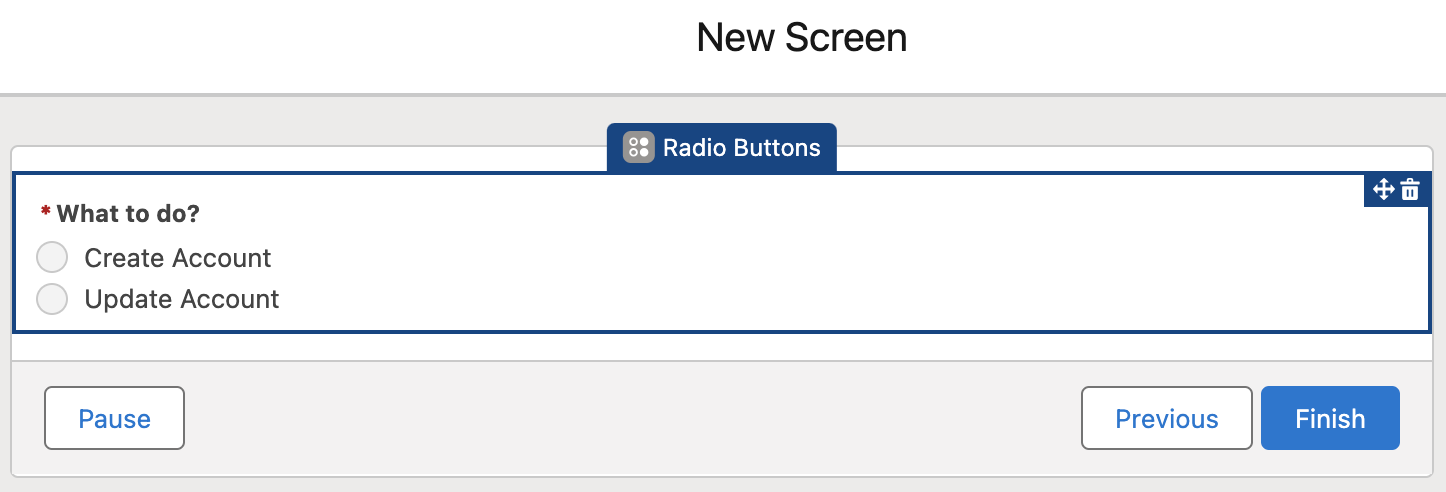
Task: Click the New Screen title text
Action: 801,38
